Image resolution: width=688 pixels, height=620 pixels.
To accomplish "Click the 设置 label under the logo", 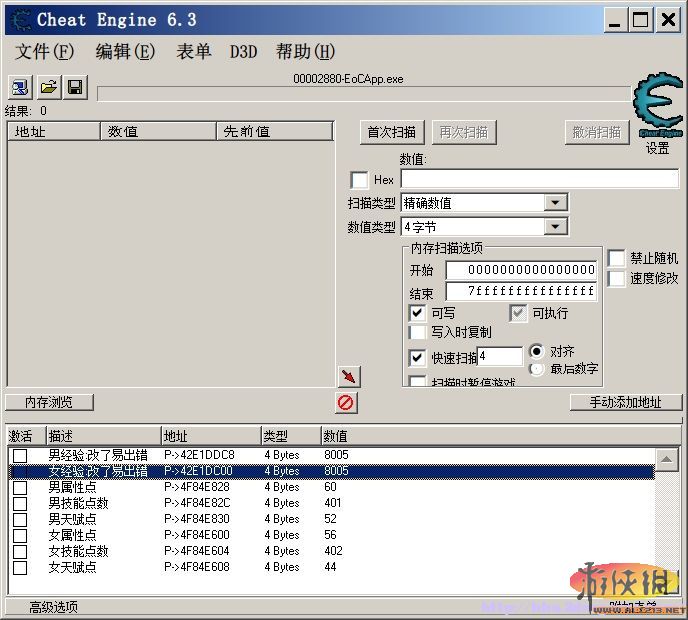I will tap(658, 148).
